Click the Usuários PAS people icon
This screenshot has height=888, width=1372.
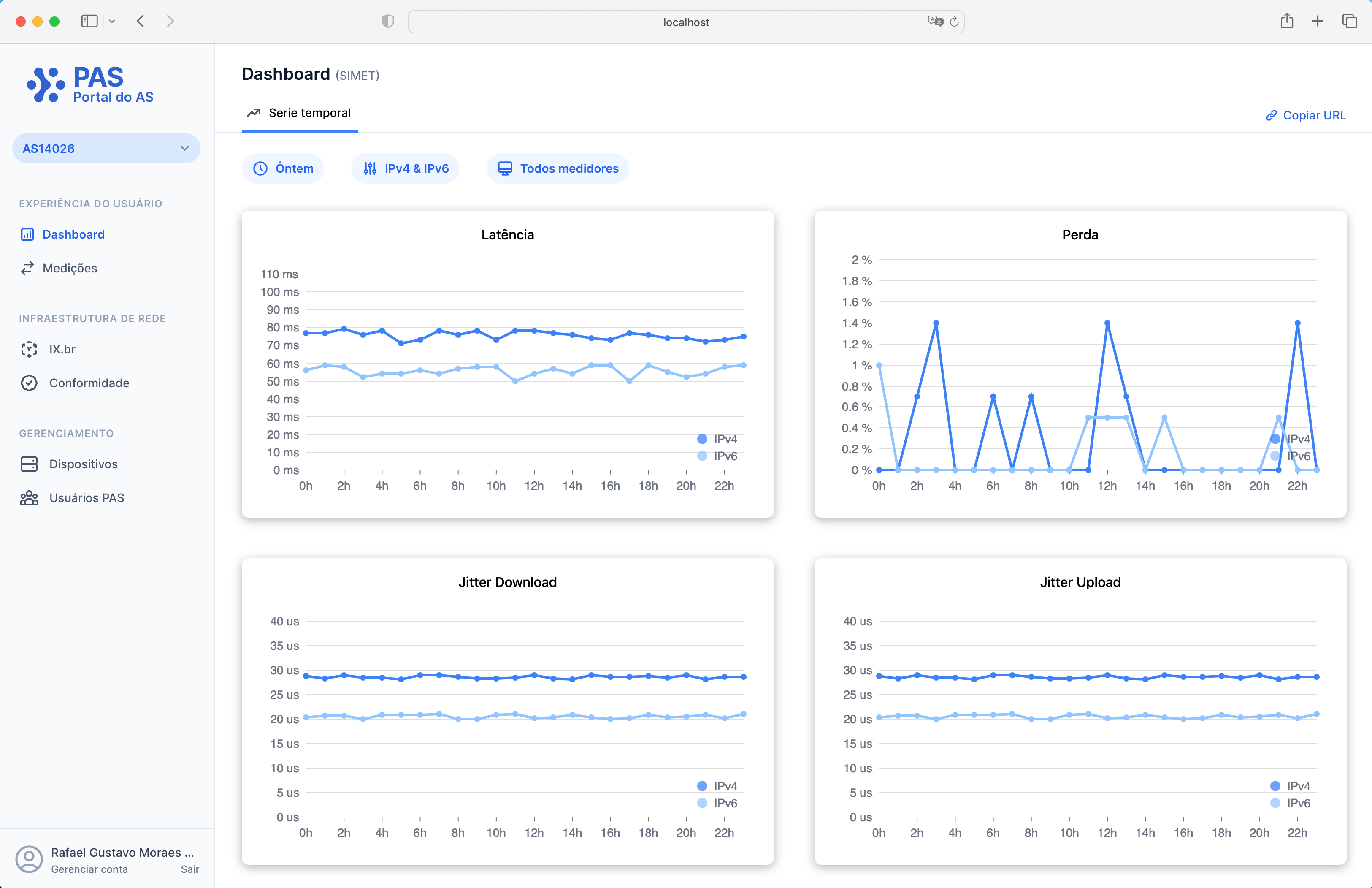tap(29, 497)
